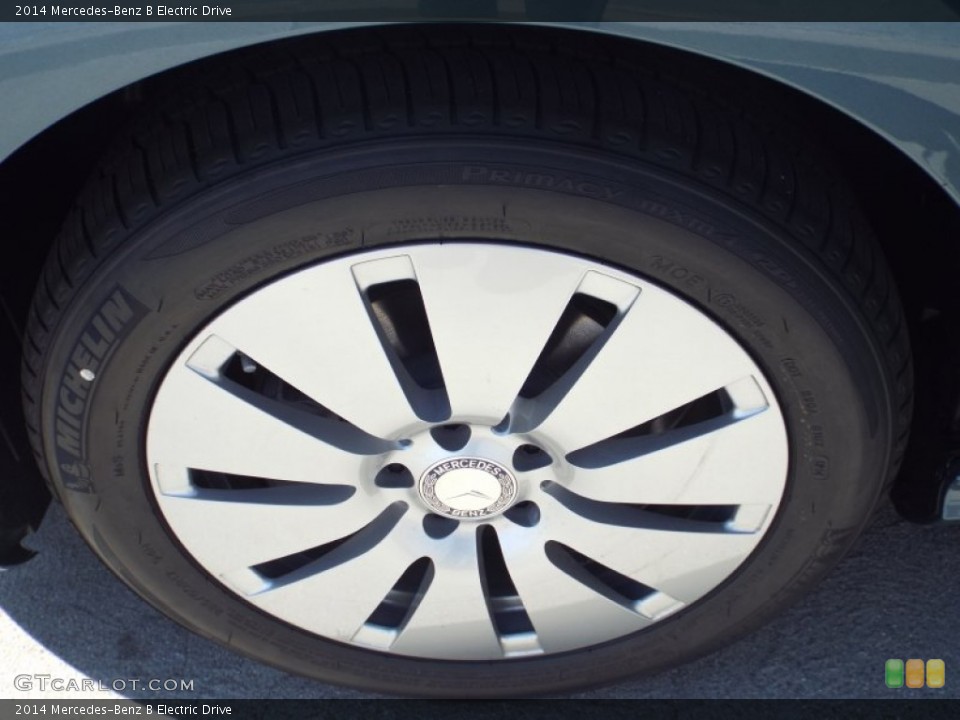The image size is (960, 720).
Task: Toggle the green availability indicator
Action: click(x=893, y=672)
